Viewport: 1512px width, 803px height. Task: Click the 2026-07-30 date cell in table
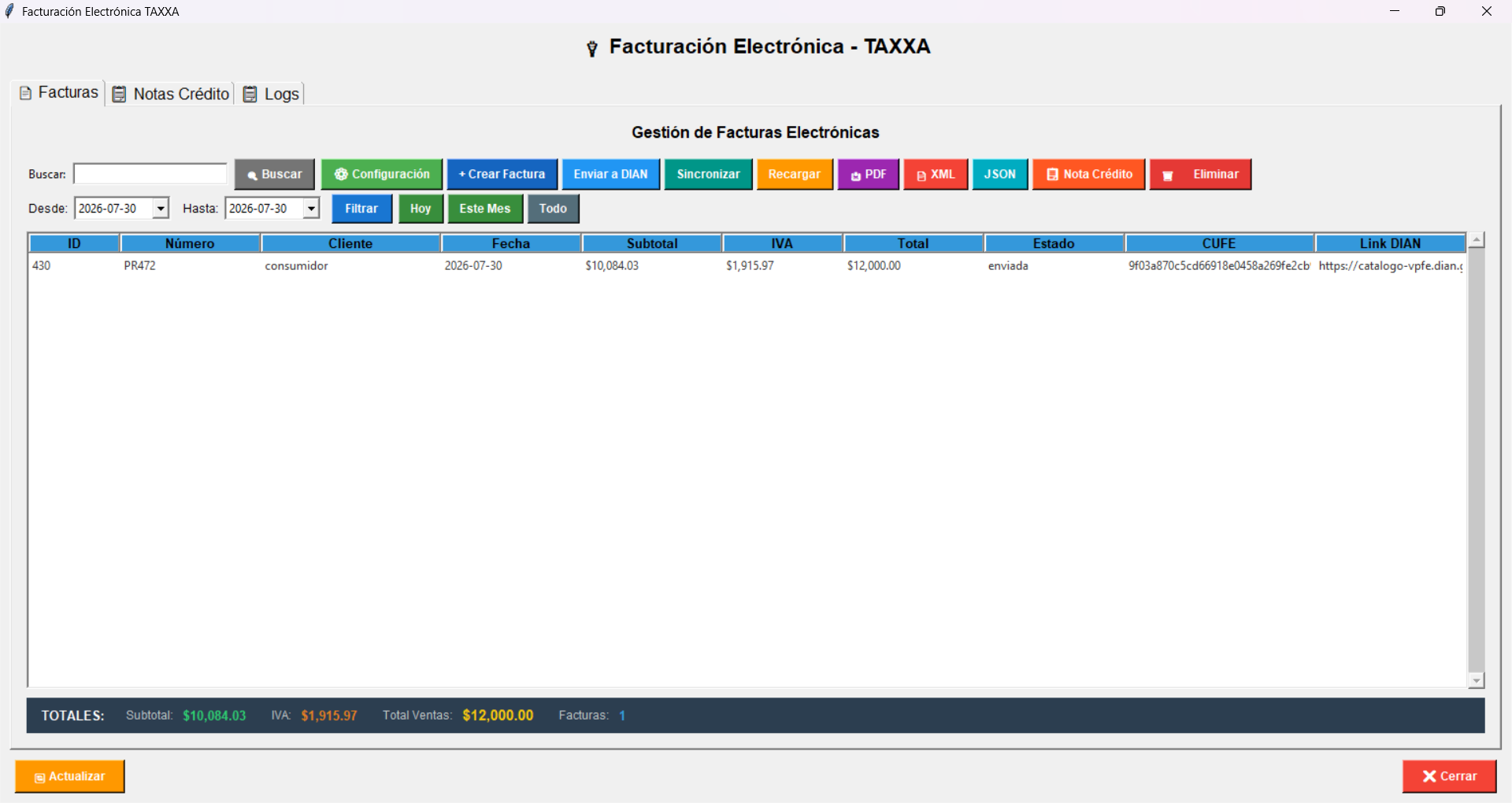pos(473,266)
